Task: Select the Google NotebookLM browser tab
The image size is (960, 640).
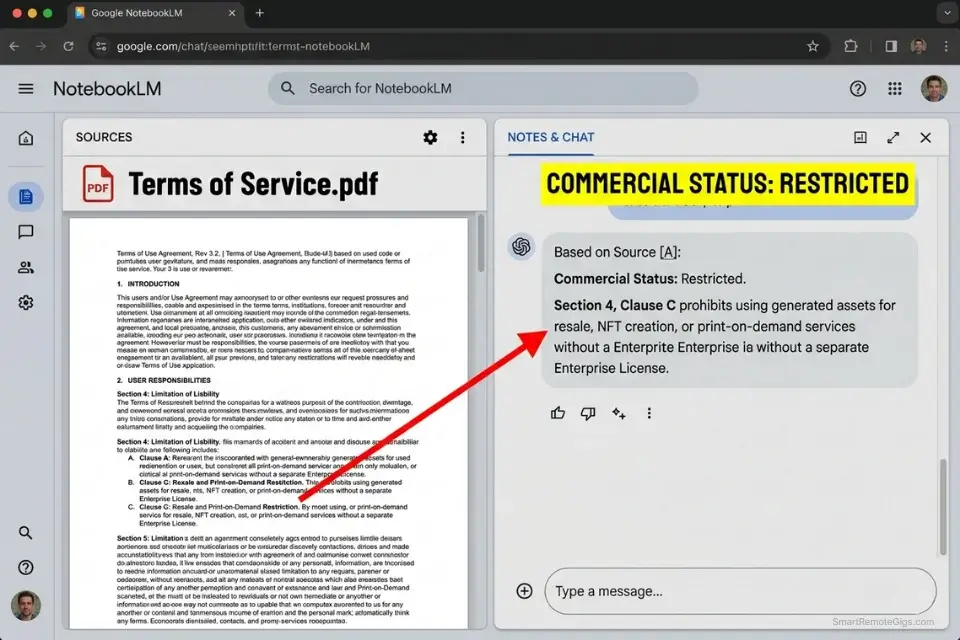Action: 154,13
